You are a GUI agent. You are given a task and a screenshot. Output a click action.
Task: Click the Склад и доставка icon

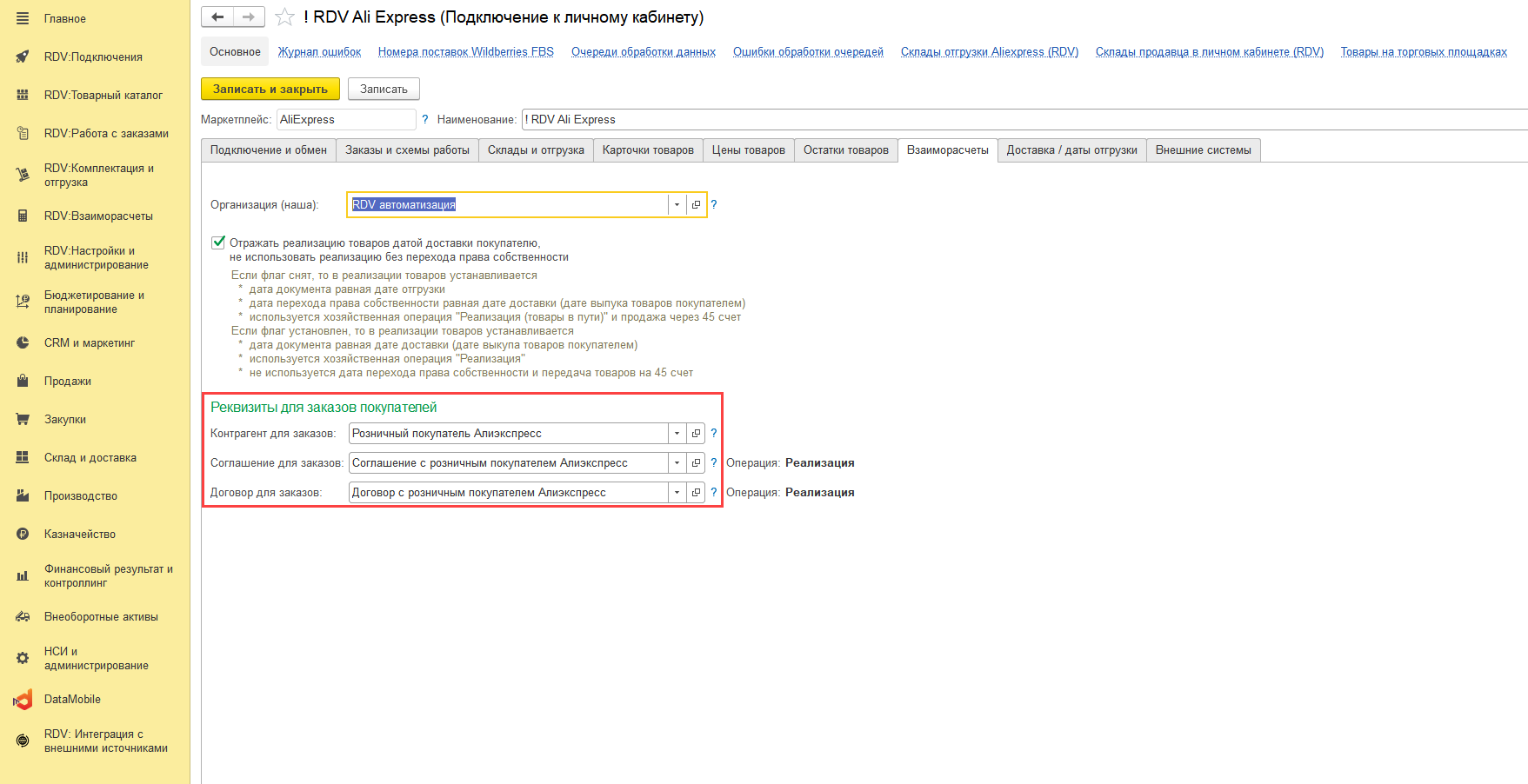(x=23, y=457)
